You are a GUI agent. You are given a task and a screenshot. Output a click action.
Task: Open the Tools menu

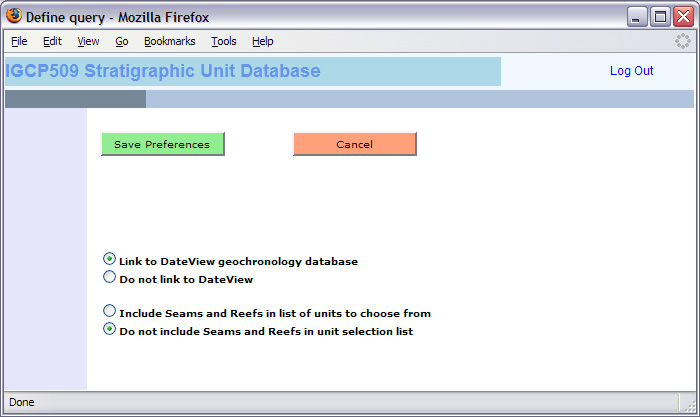224,42
